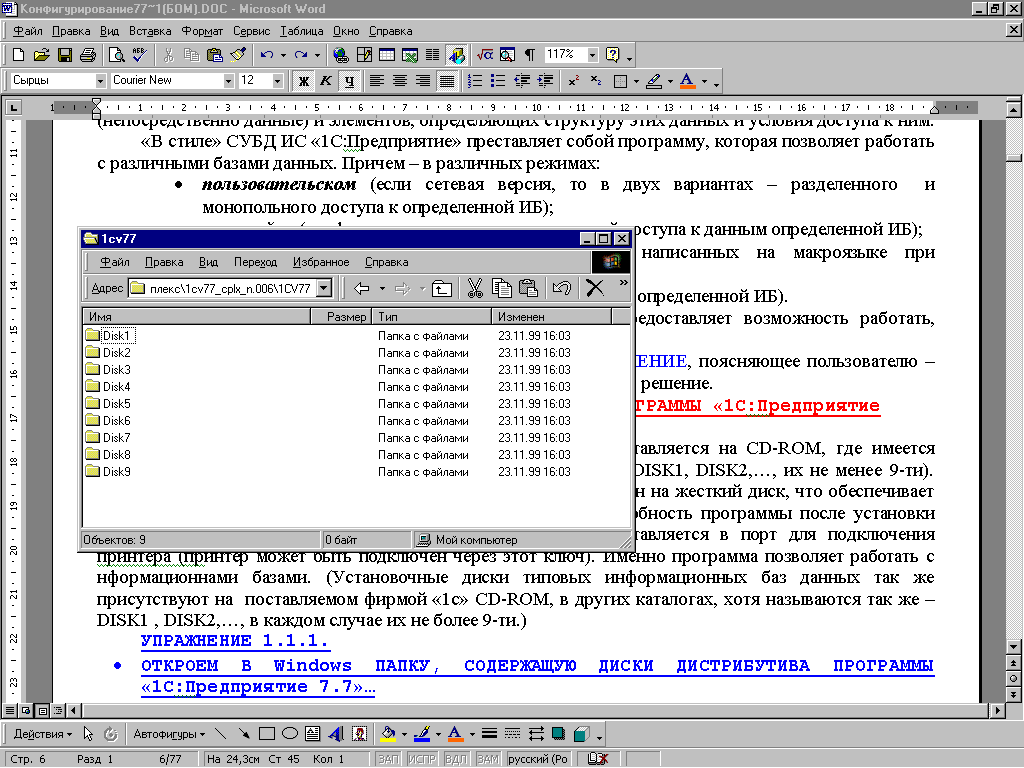Open the Вставка menu in Word
The width and height of the screenshot is (1024, 768).
tap(150, 31)
